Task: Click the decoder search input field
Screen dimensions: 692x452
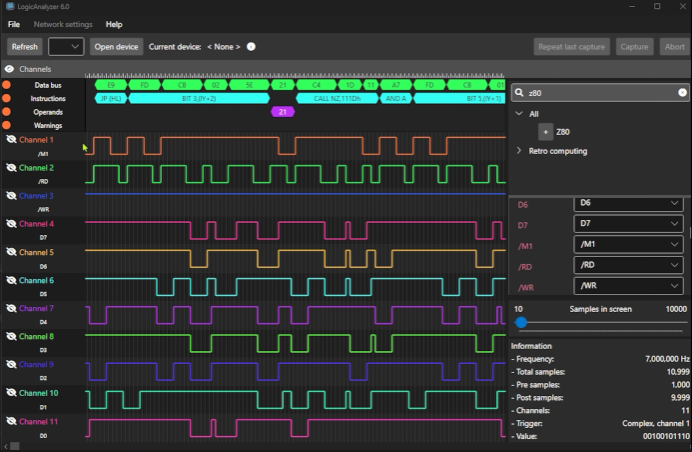Action: 600,92
